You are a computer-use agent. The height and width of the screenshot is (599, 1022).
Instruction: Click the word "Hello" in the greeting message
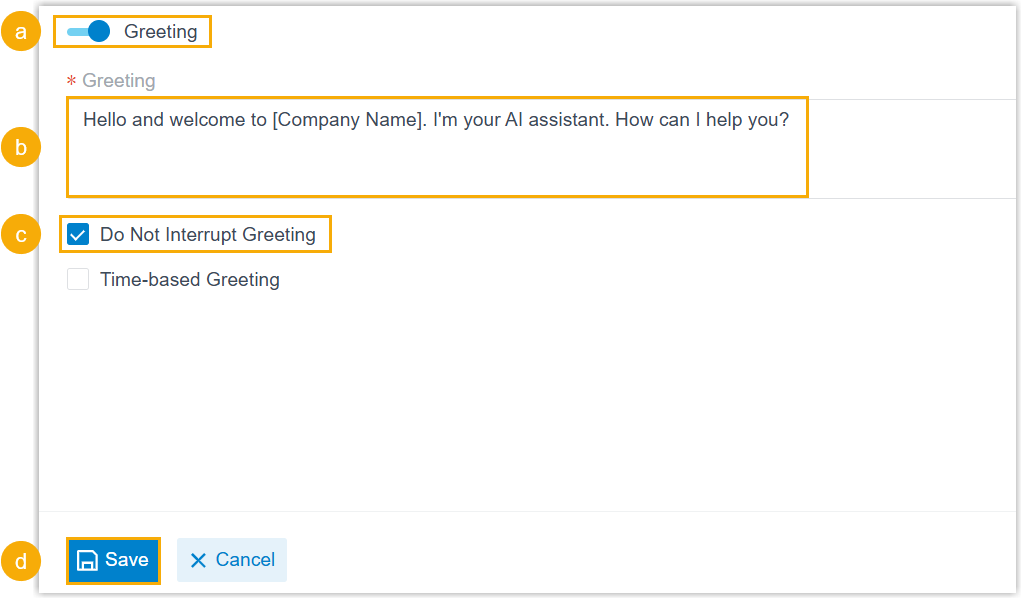(x=104, y=120)
